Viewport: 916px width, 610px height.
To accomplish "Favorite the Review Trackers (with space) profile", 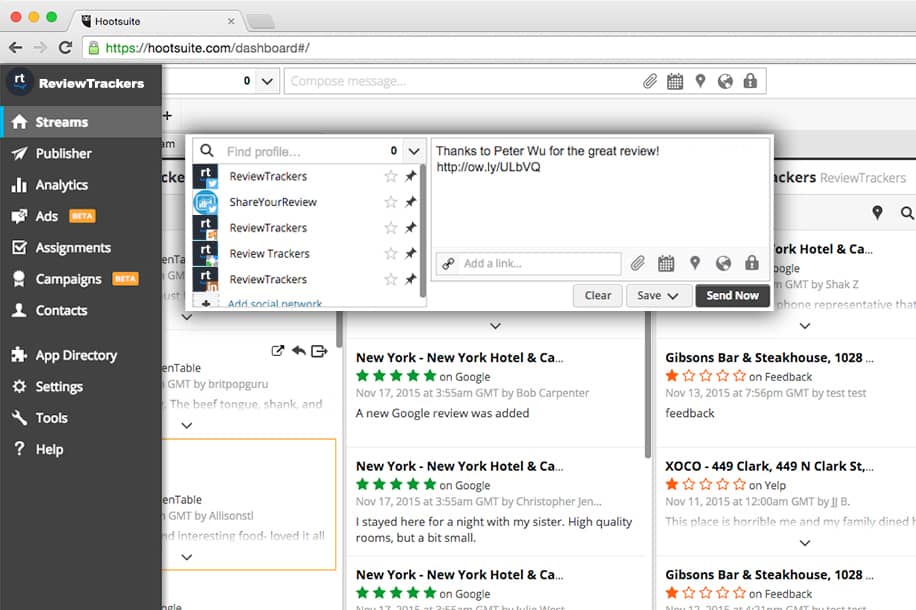I will tap(391, 254).
